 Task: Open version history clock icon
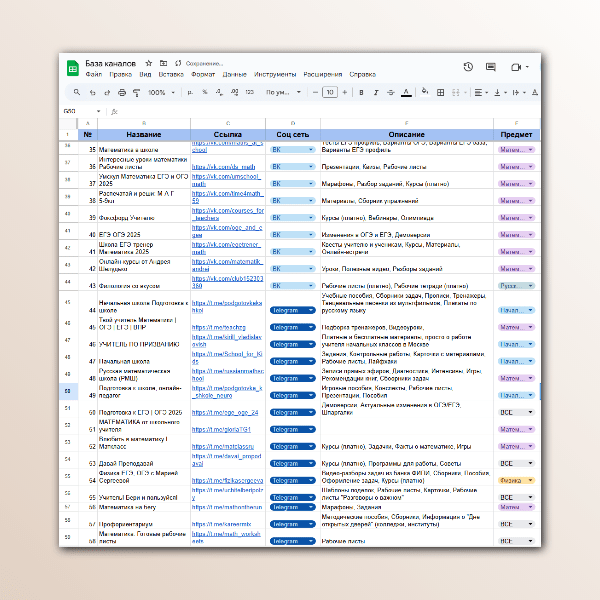click(469, 67)
